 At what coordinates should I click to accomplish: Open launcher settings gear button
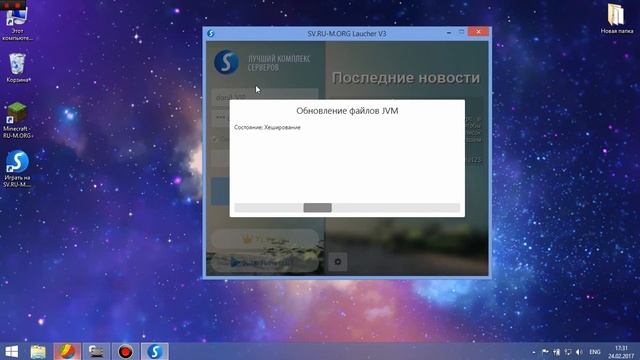point(338,262)
